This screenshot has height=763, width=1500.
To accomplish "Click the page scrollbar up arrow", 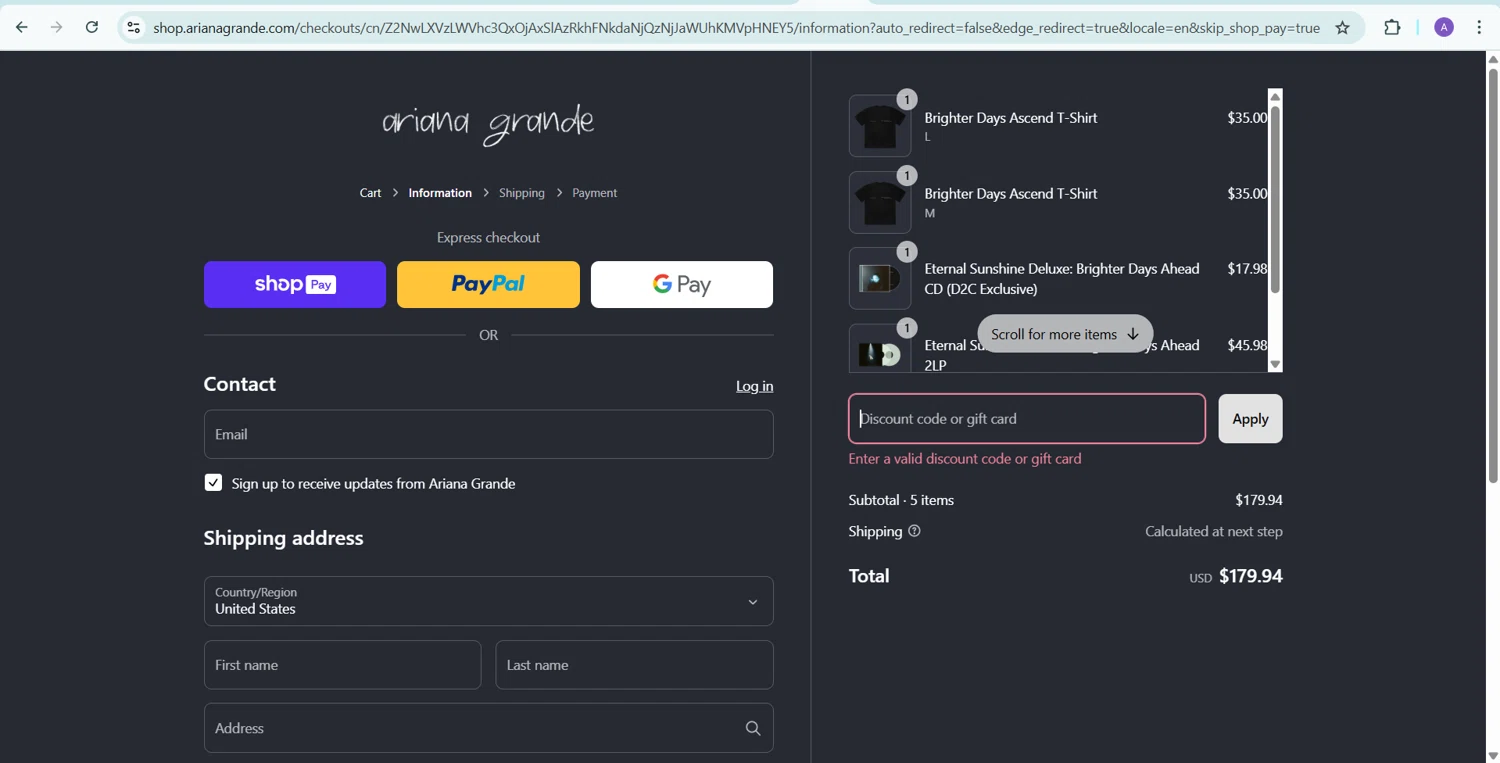I will click(x=1492, y=59).
